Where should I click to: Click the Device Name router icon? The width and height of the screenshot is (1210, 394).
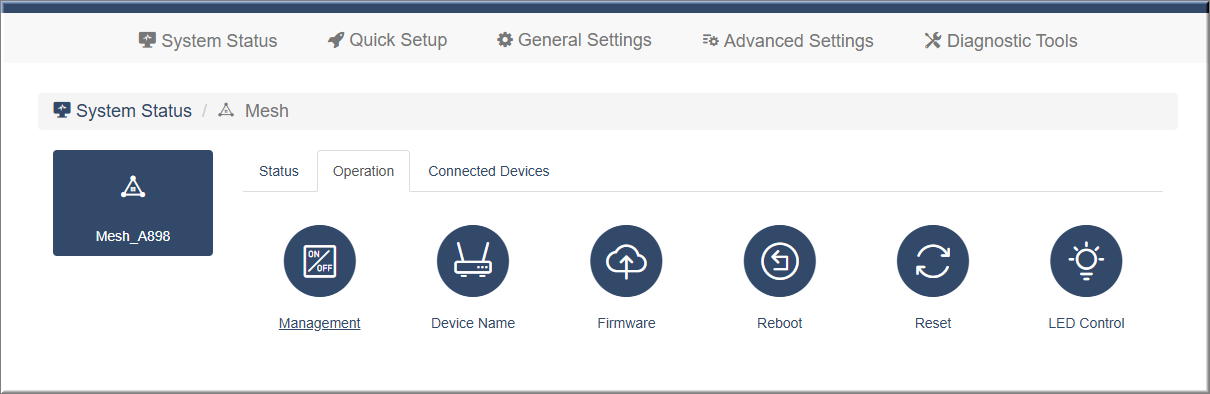point(473,261)
